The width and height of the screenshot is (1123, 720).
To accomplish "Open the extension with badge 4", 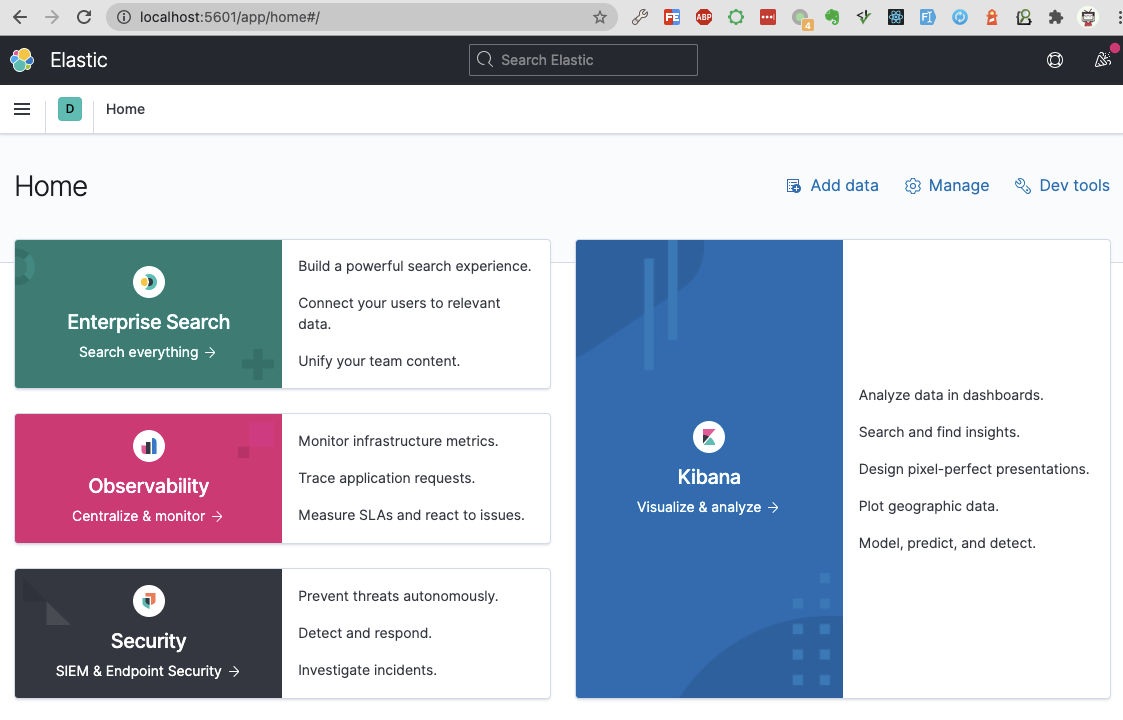I will point(801,19).
